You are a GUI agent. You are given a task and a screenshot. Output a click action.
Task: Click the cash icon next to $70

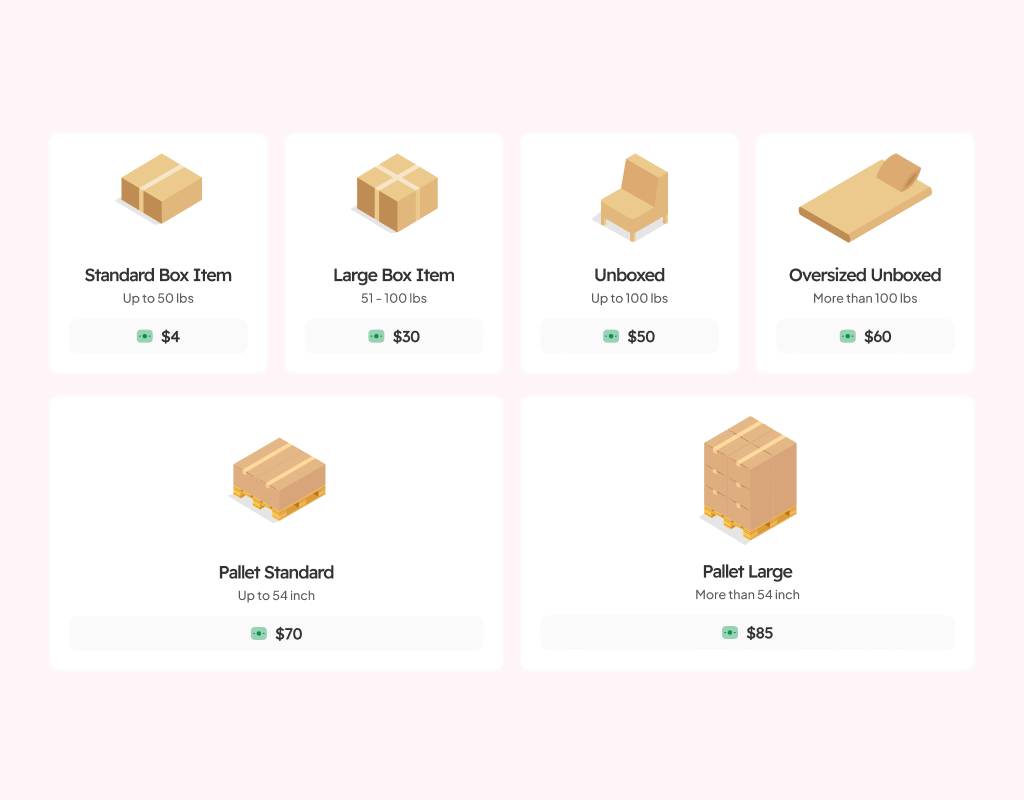pos(259,634)
